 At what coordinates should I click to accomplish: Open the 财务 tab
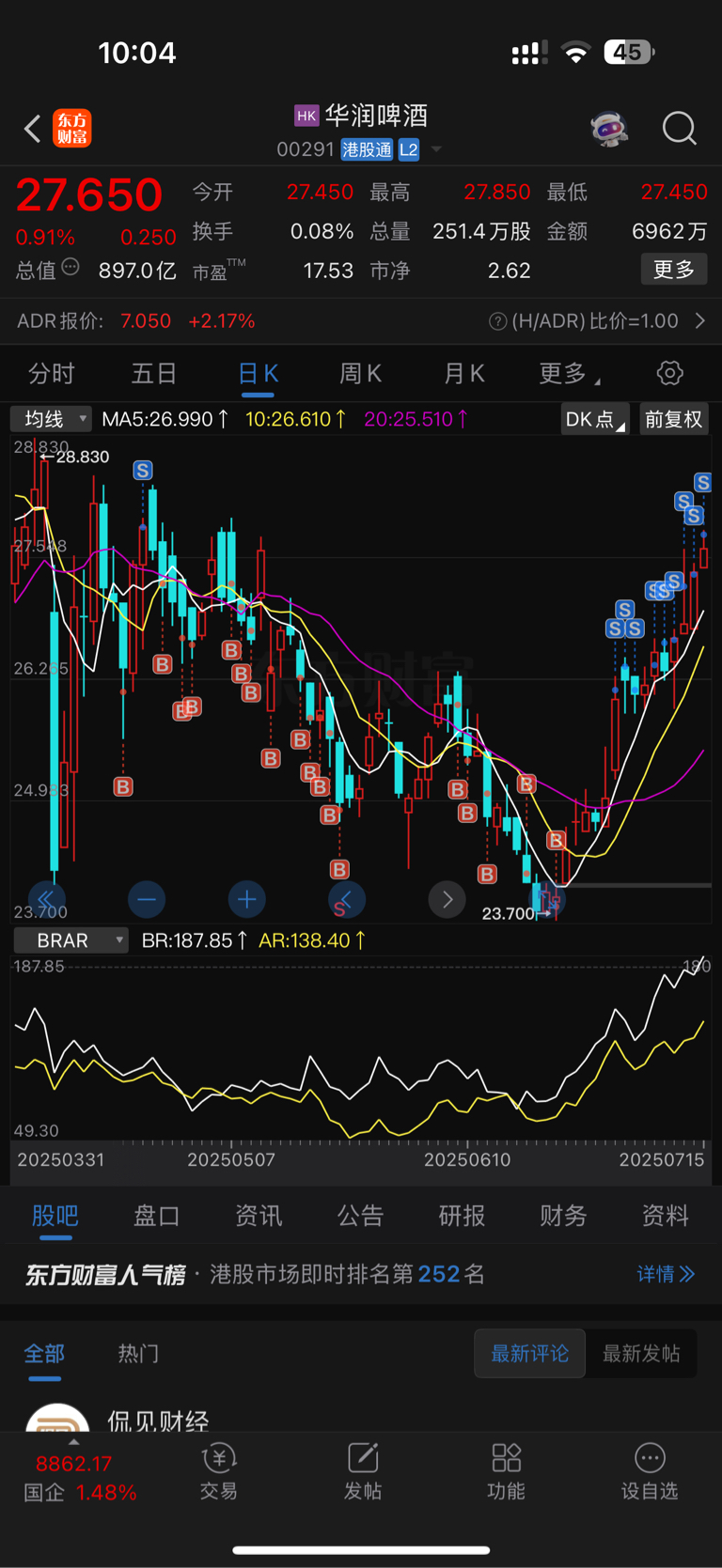[x=563, y=1216]
